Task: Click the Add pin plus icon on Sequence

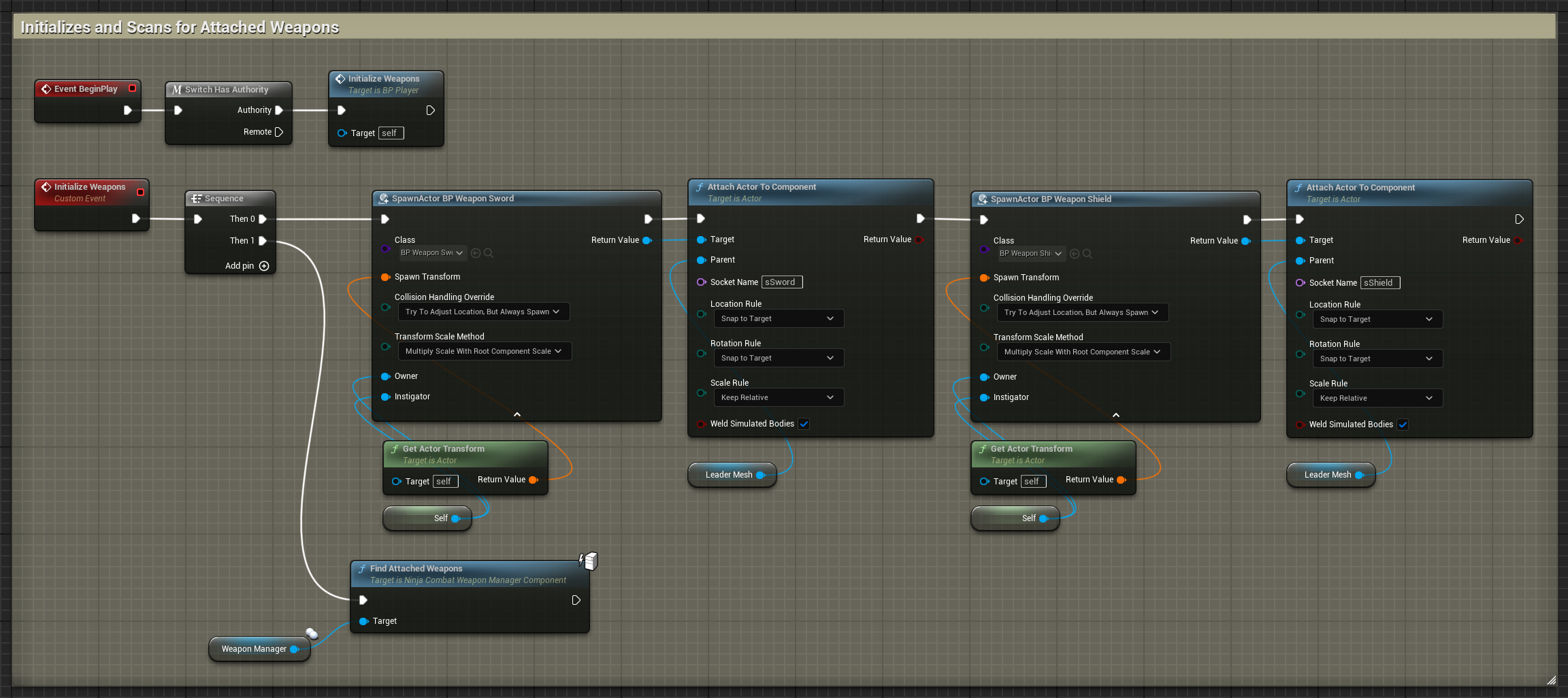Action: point(264,266)
